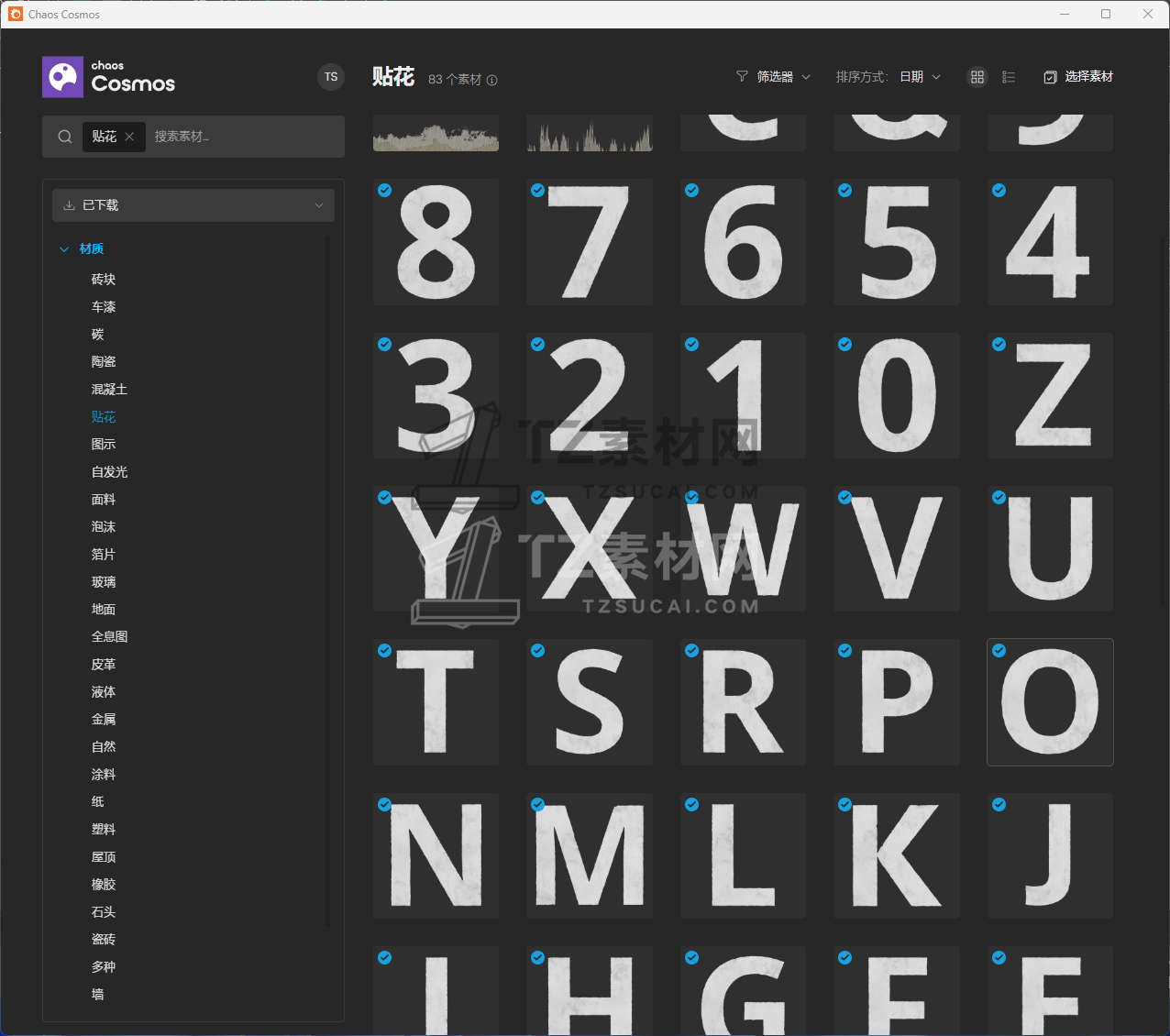Select the number 5 decal thumbnail
This screenshot has width=1170, height=1036.
(897, 242)
